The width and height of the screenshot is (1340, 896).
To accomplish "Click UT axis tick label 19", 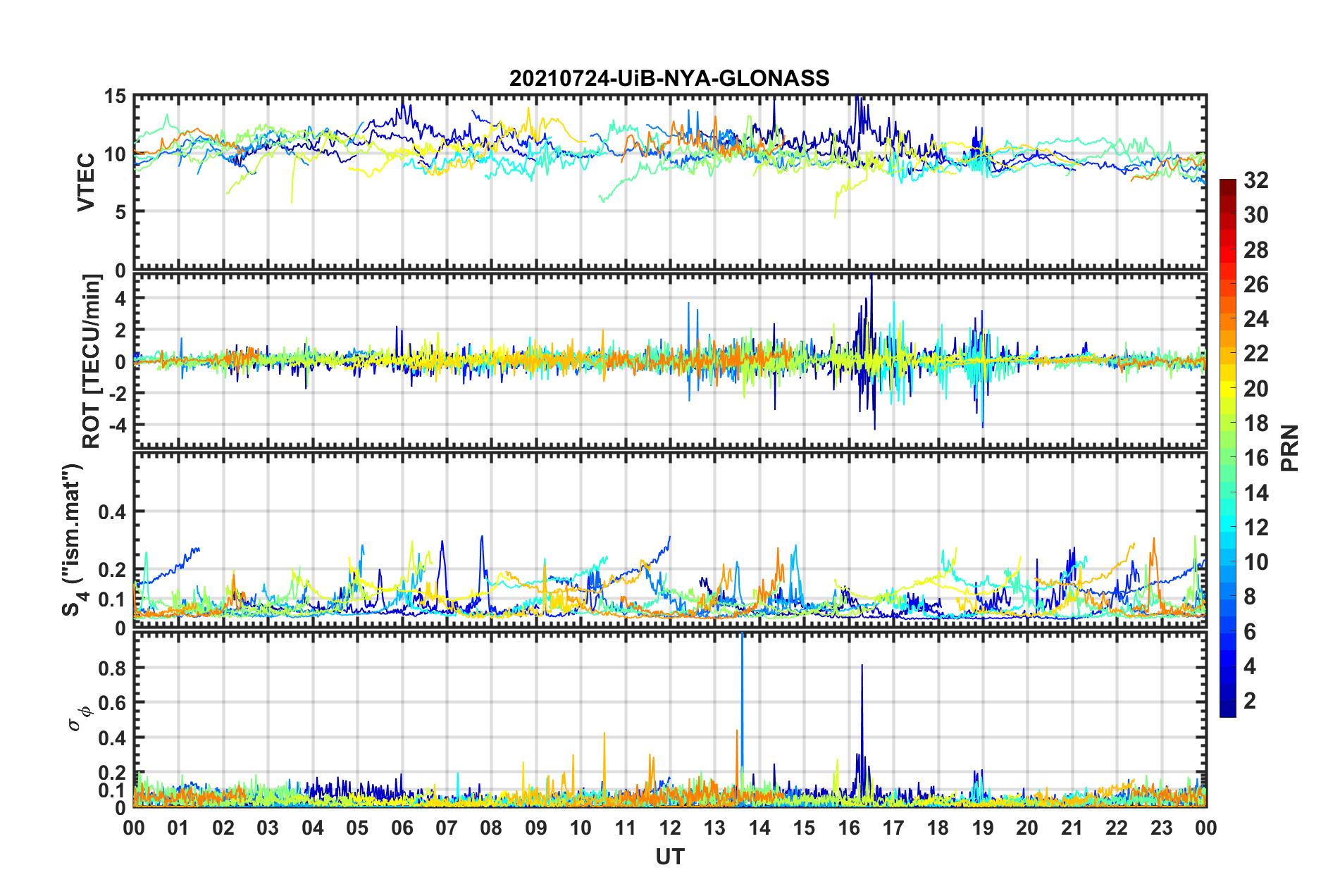I will (983, 828).
